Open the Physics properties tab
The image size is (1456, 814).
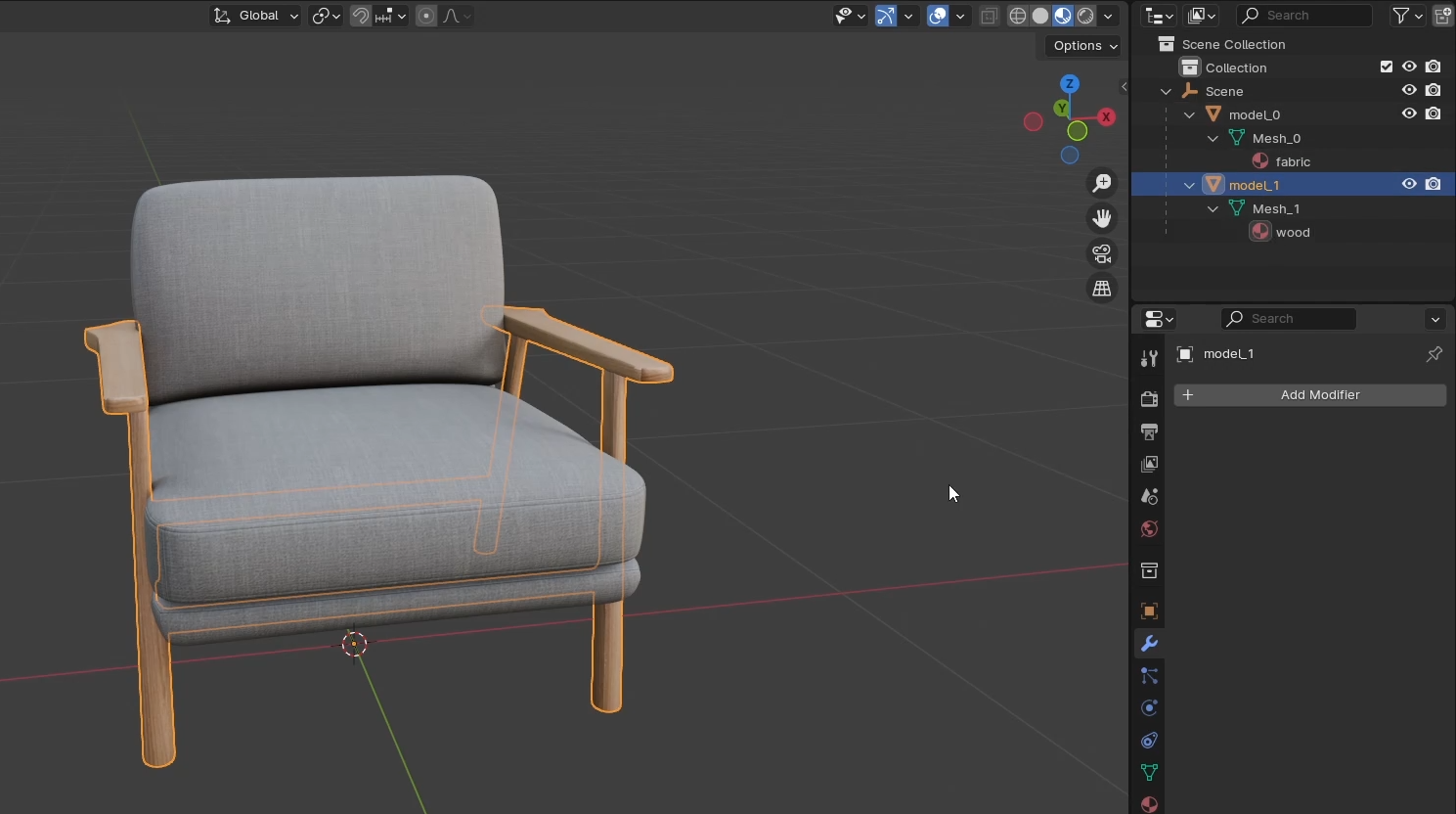tap(1149, 708)
